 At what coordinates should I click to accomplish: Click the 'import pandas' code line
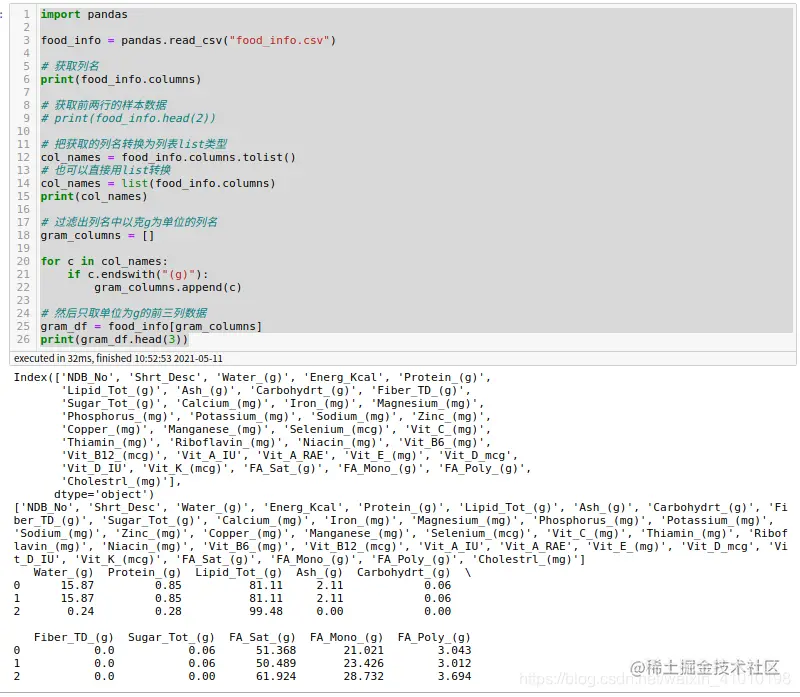(84, 14)
